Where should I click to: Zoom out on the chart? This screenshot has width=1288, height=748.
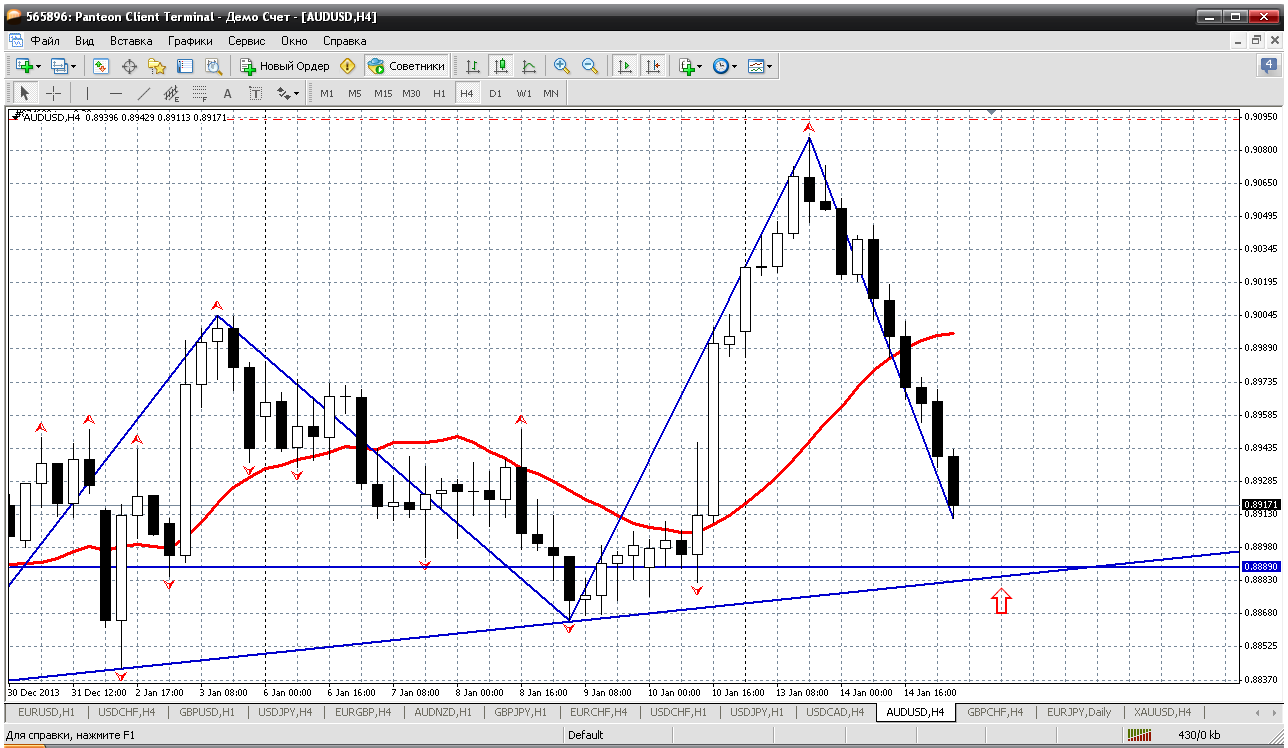[590, 66]
